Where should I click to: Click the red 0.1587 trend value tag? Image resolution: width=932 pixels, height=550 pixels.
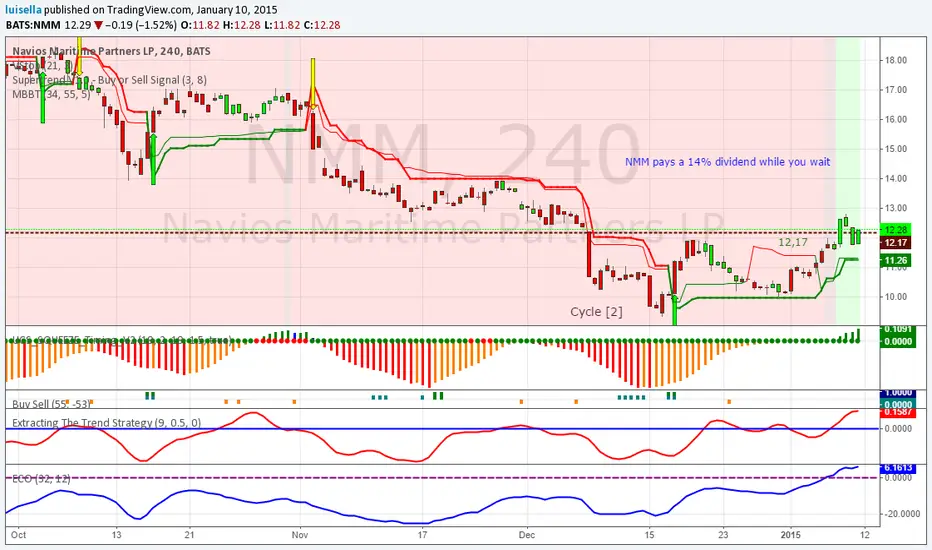tap(898, 412)
